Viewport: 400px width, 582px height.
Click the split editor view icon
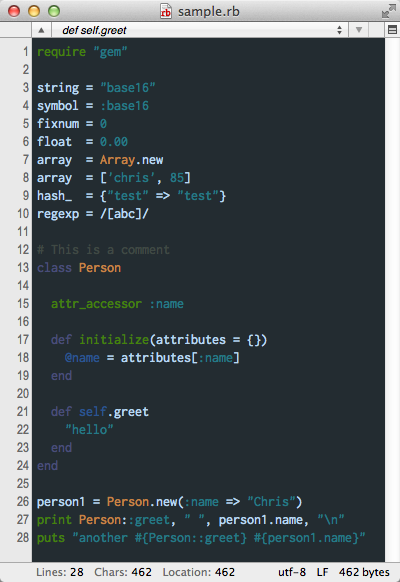(x=392, y=30)
